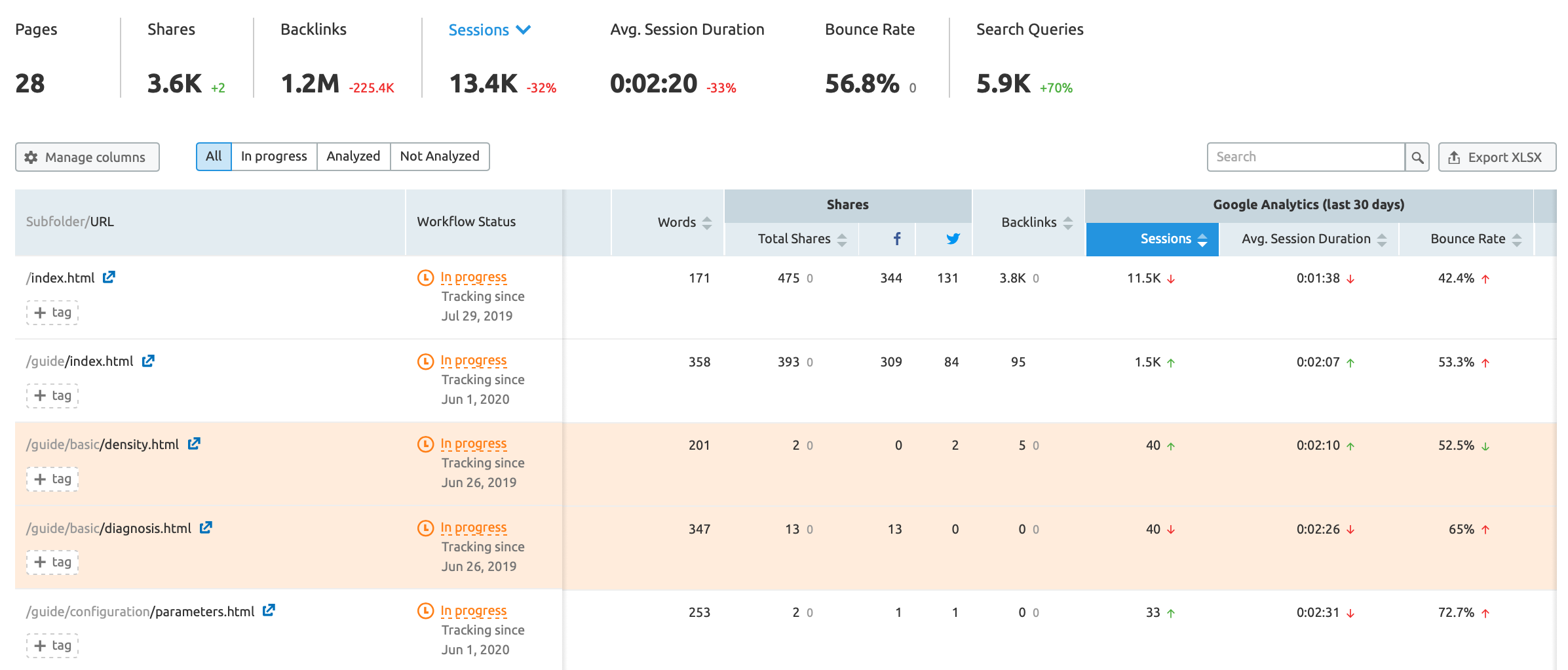Image resolution: width=1568 pixels, height=670 pixels.
Task: Open In progress status for density.html
Action: (473, 444)
